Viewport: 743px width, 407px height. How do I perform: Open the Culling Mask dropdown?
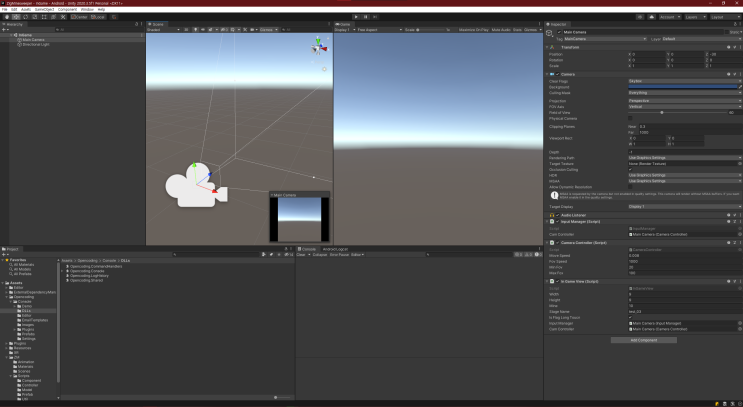685,93
